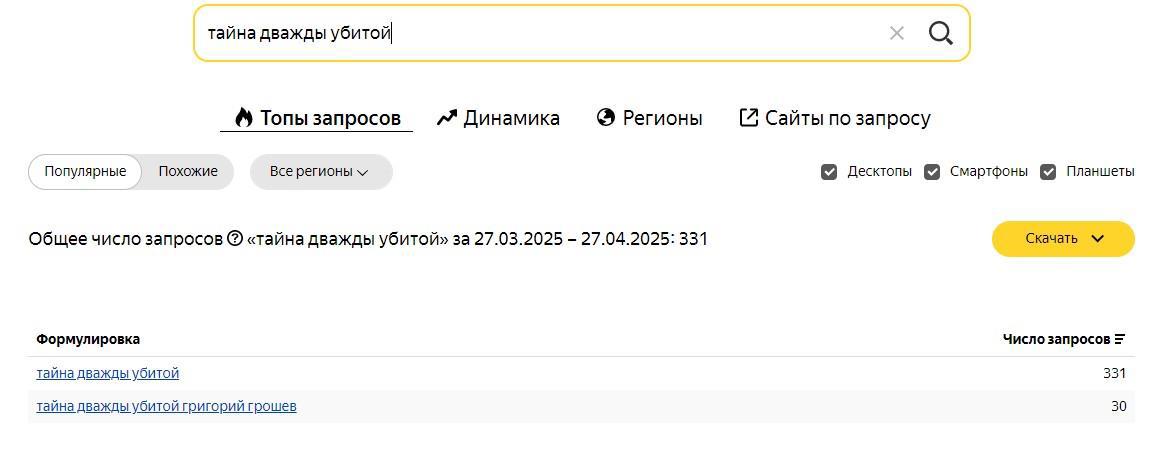Click the magnifying glass search icon
The width and height of the screenshot is (1153, 449).
coord(940,33)
